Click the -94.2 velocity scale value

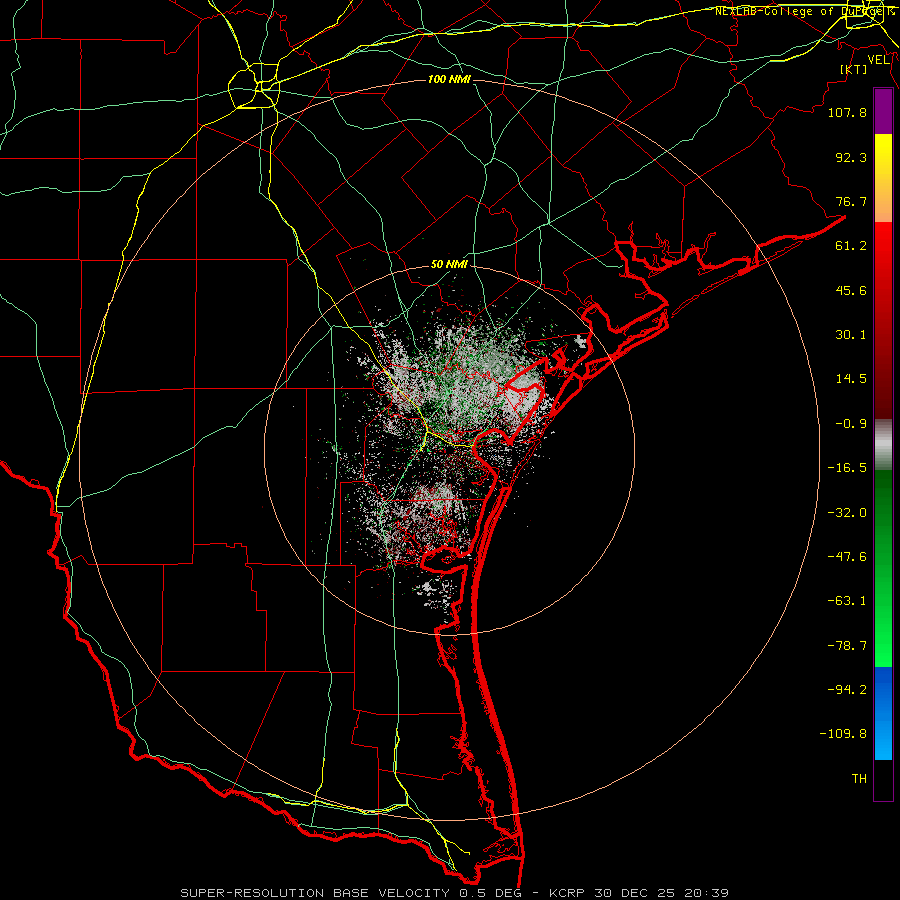pos(847,689)
